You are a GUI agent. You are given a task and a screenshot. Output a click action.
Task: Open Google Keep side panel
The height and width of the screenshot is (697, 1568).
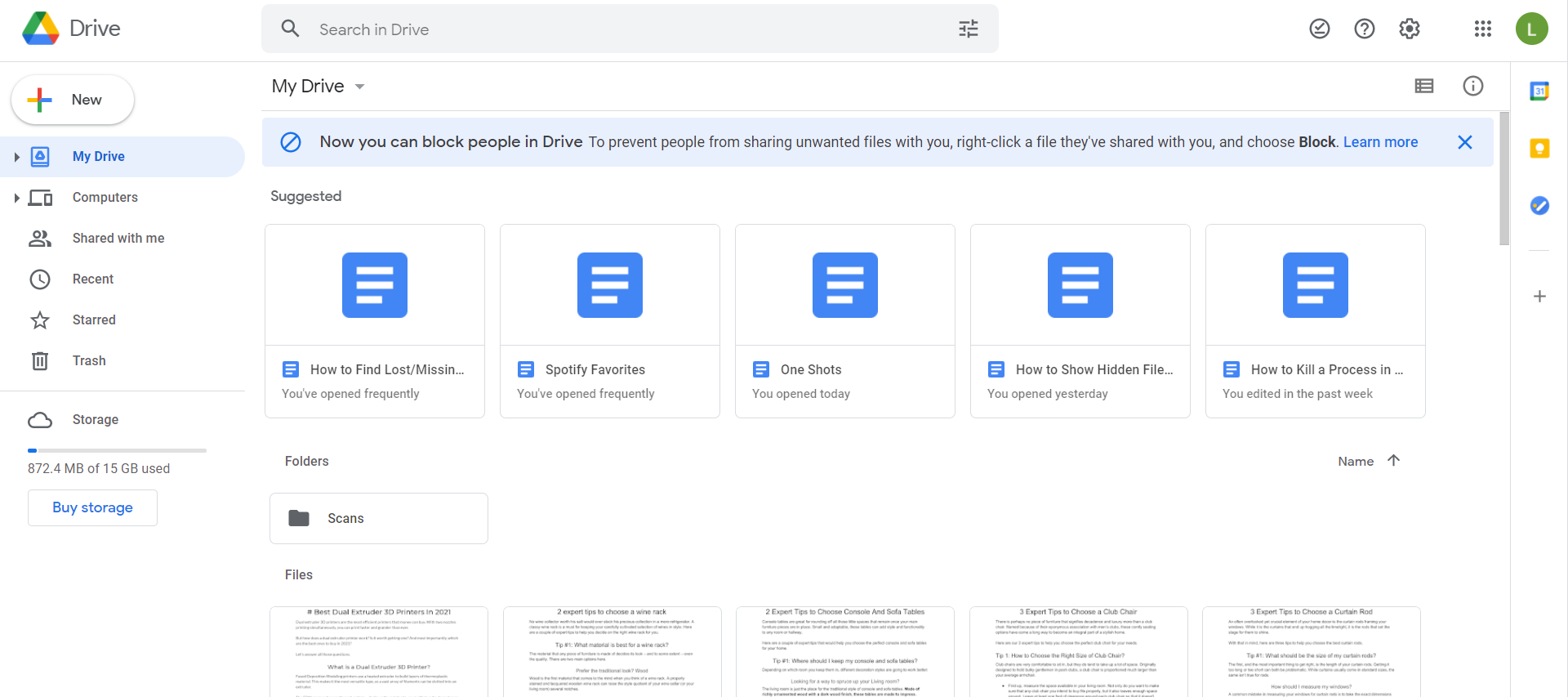click(1539, 149)
